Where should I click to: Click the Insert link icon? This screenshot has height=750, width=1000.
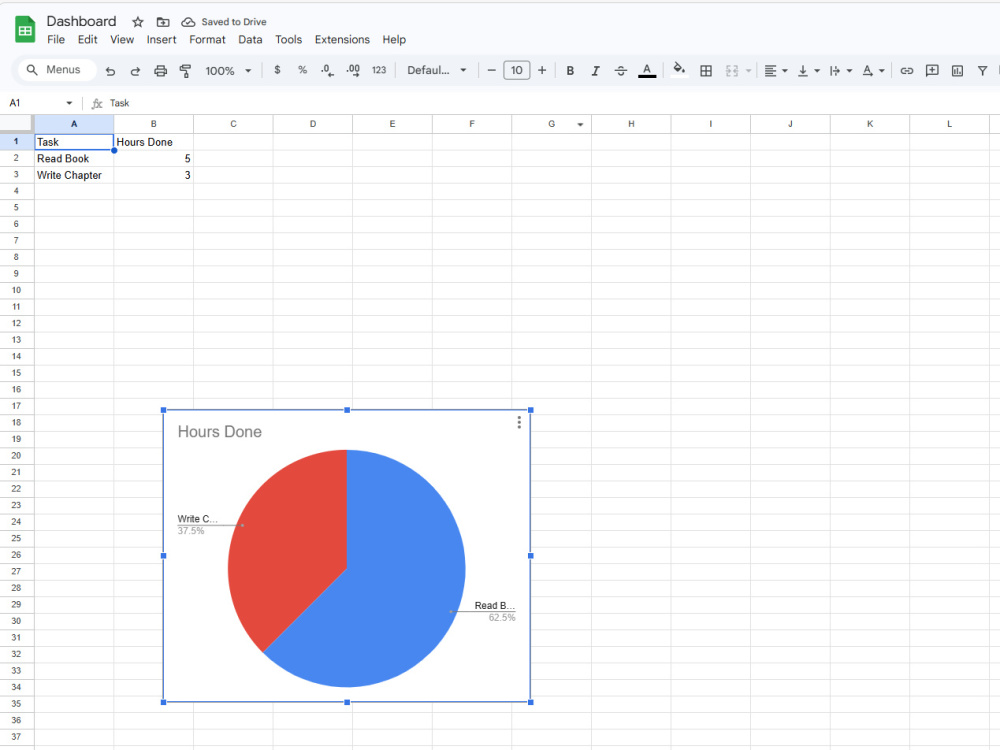906,71
